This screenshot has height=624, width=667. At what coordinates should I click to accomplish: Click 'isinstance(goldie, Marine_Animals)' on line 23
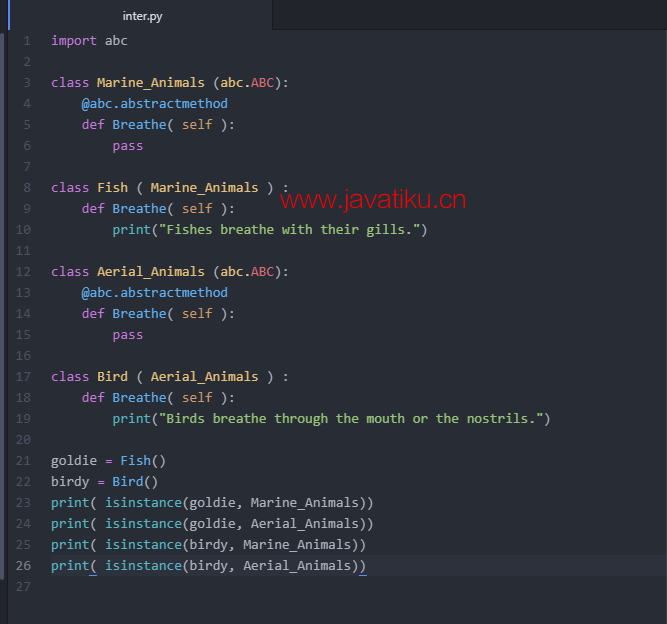[x=235, y=503]
